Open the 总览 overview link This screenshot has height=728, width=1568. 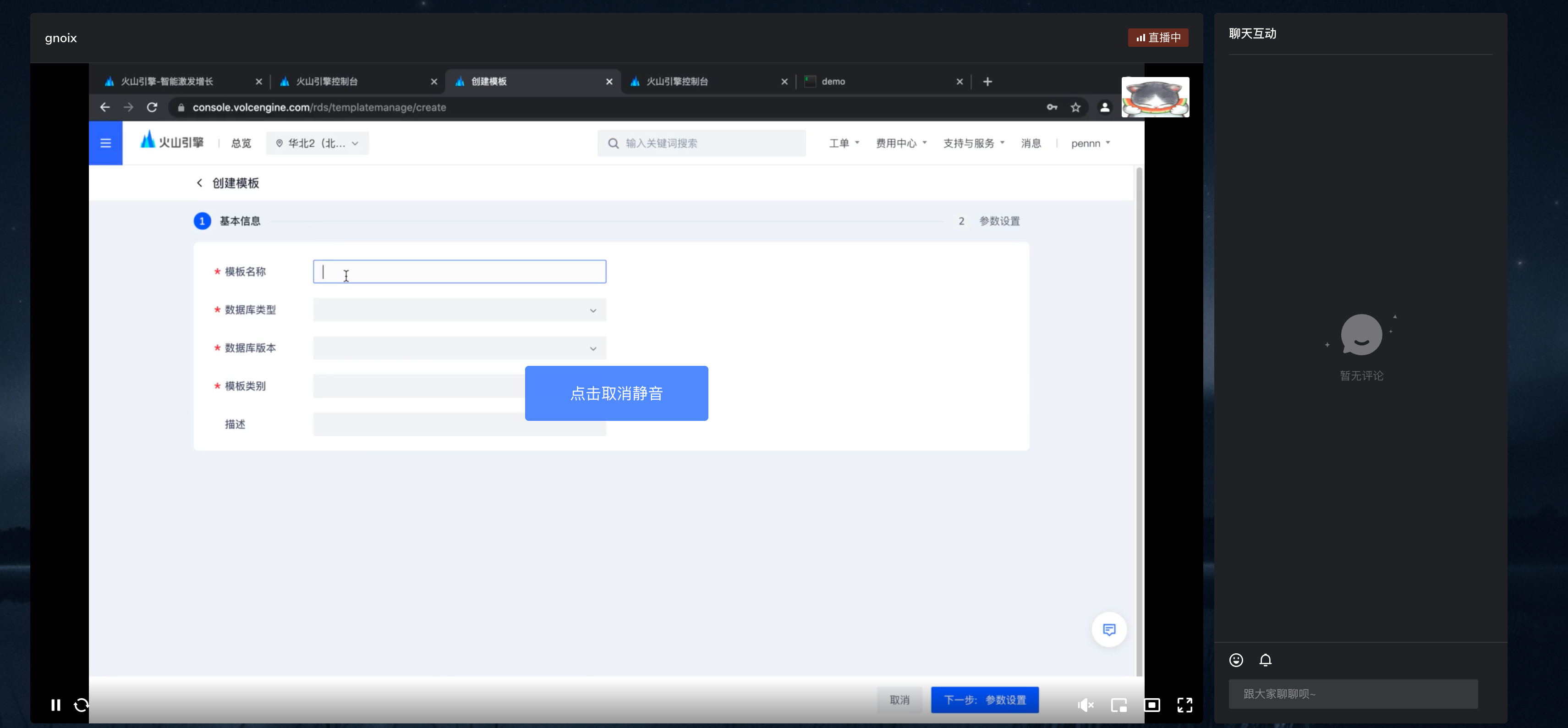point(241,143)
